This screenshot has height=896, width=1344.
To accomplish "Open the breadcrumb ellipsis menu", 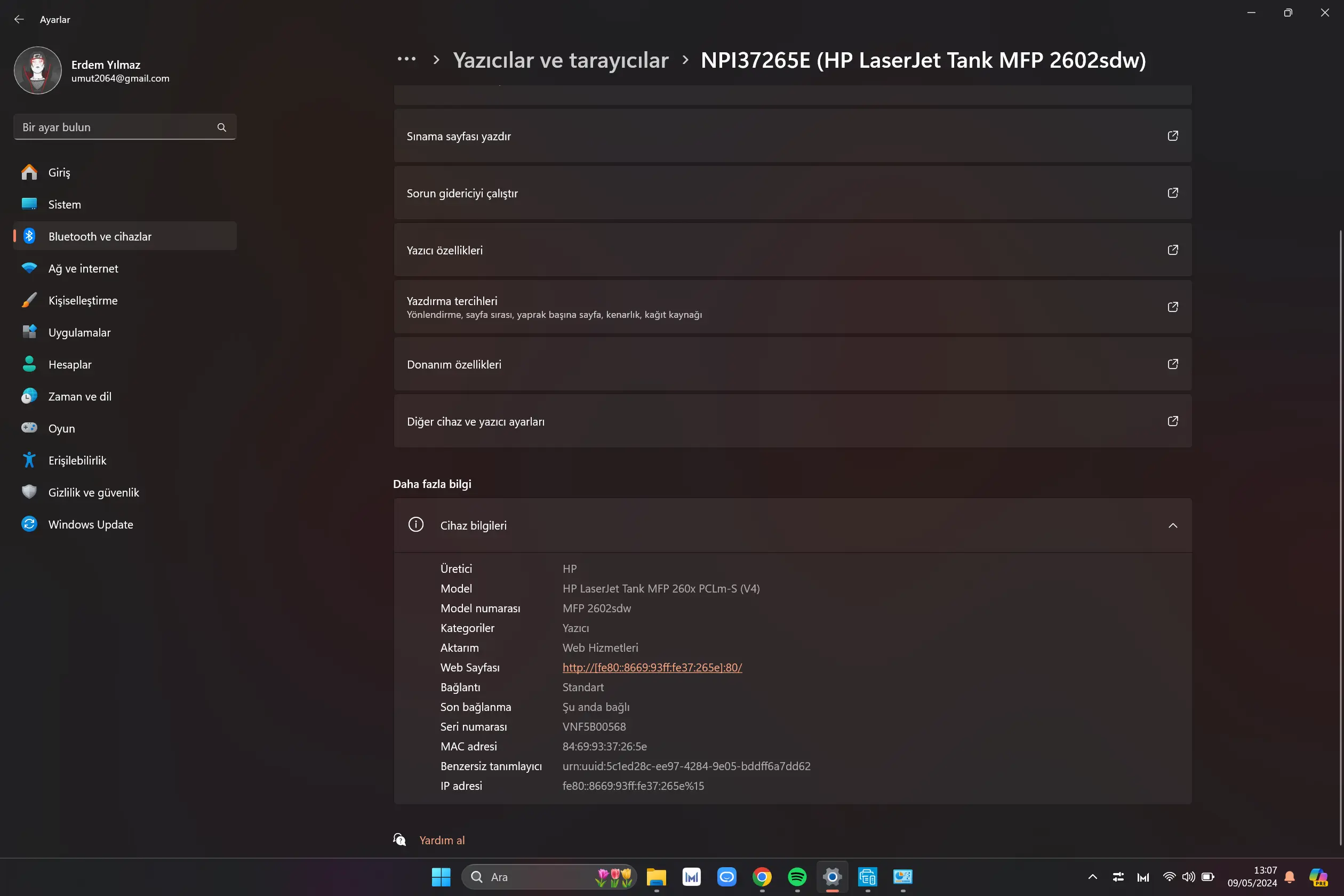I will (406, 59).
